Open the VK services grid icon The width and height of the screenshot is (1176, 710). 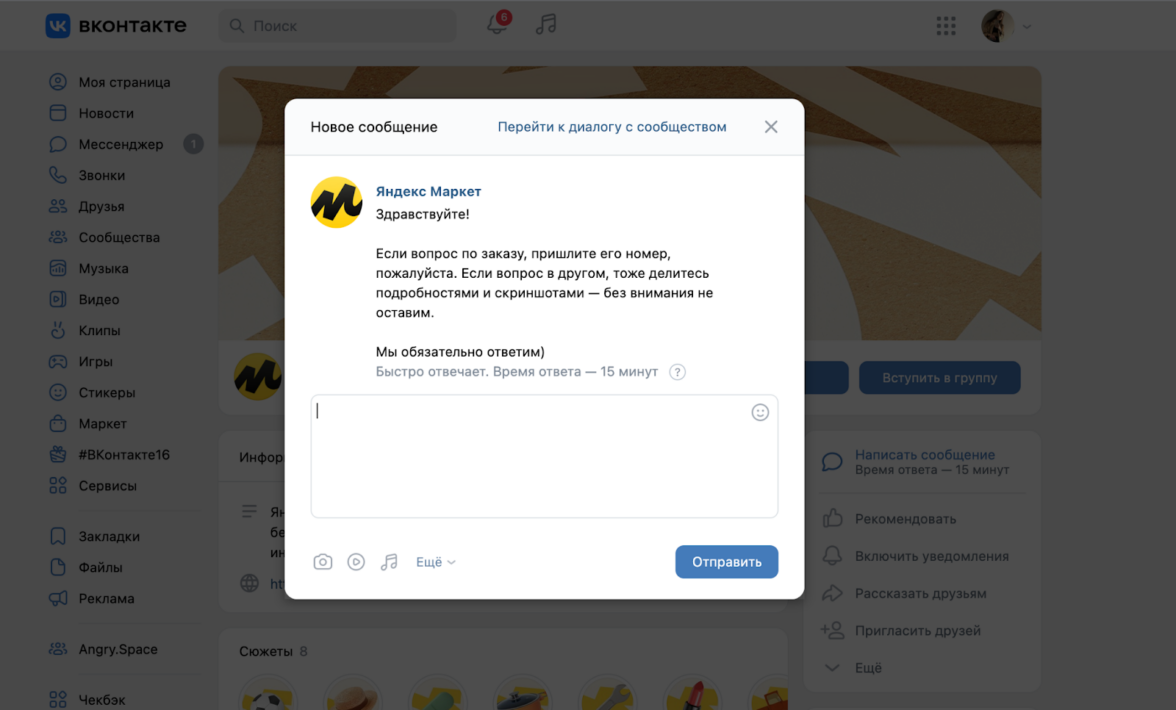tap(946, 26)
